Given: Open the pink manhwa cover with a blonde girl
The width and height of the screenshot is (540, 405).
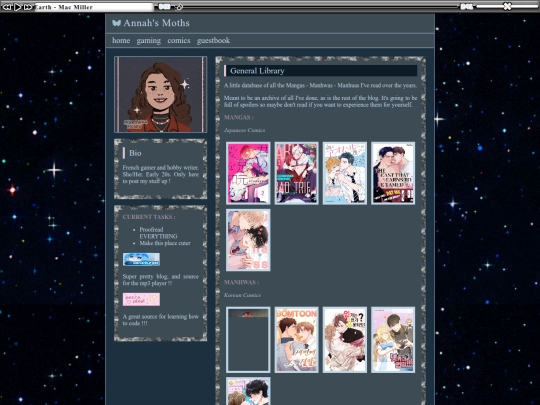Looking at the screenshot, I should pos(393,340).
